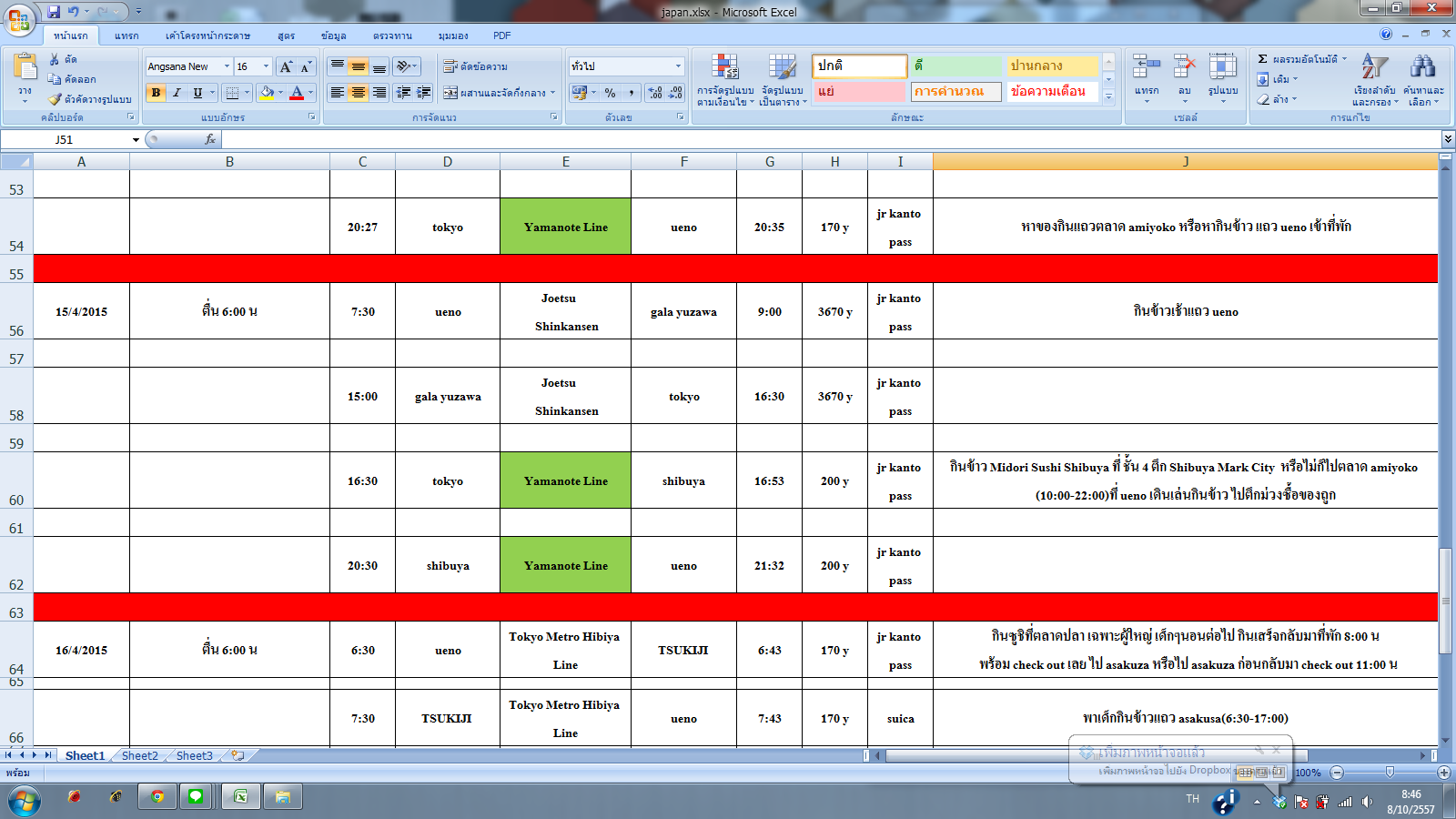Open the เค้าโครงหน้ากระดาษ ribbon tab
This screenshot has height=819, width=1456.
point(207,35)
